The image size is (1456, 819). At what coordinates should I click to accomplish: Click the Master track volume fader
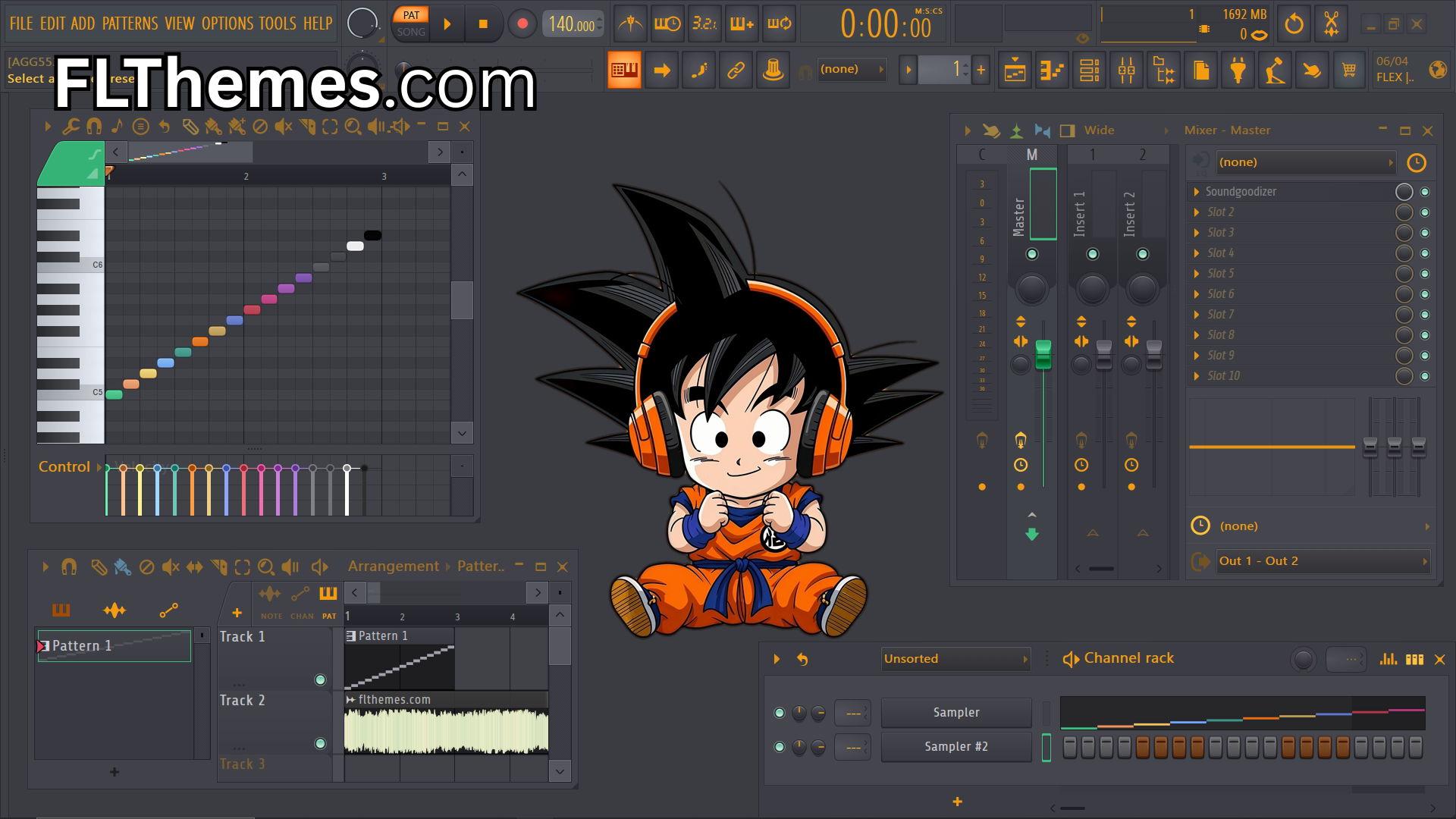(x=1043, y=354)
